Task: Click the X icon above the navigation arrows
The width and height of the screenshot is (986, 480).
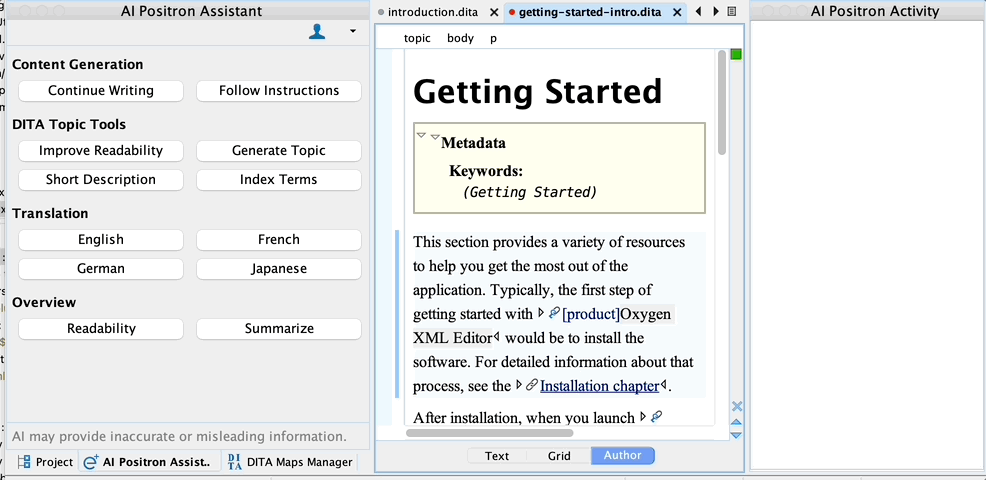Action: click(737, 406)
